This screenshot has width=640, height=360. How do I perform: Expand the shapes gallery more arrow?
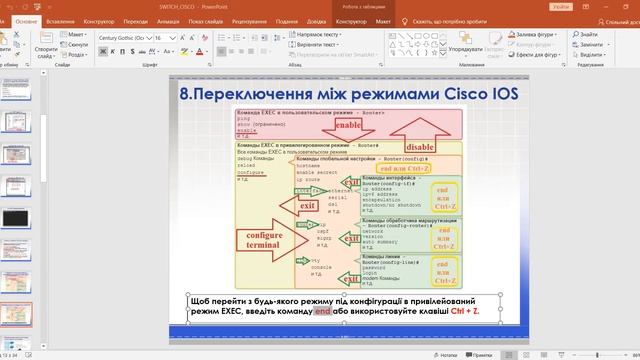click(x=443, y=53)
